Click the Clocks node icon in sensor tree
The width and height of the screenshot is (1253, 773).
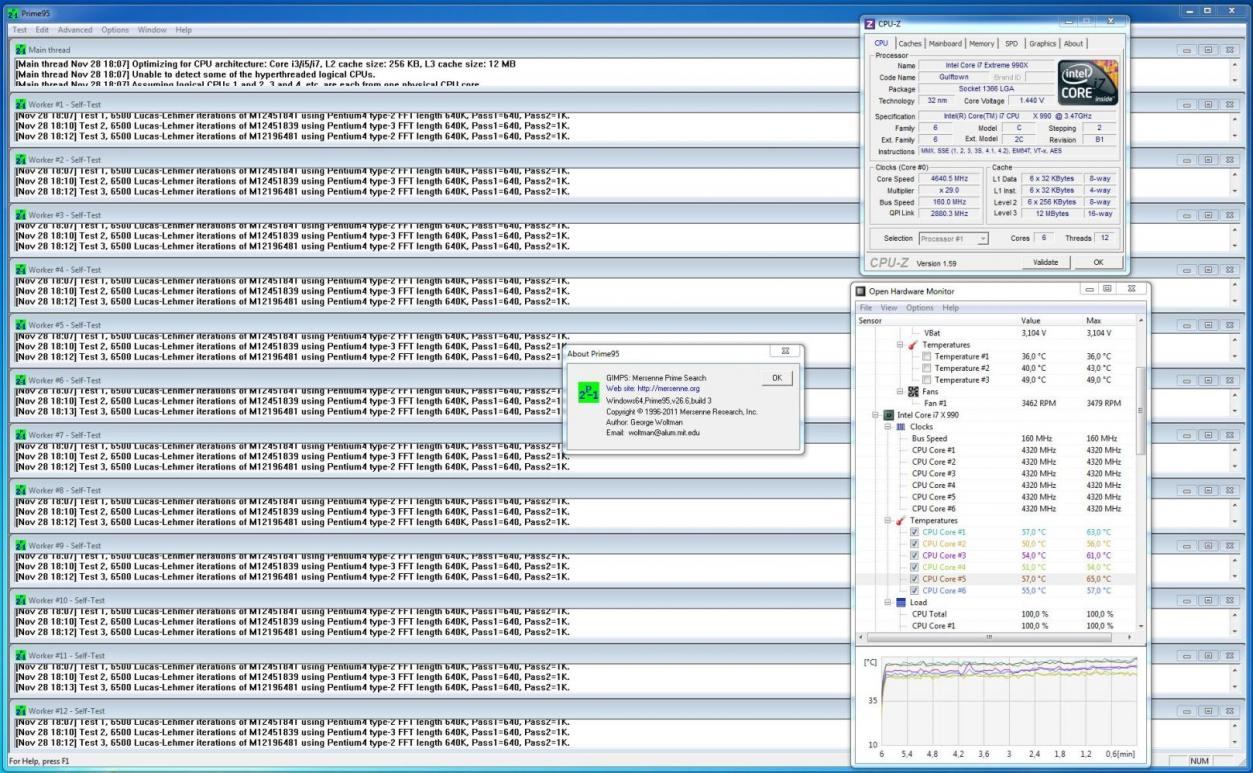coord(901,426)
